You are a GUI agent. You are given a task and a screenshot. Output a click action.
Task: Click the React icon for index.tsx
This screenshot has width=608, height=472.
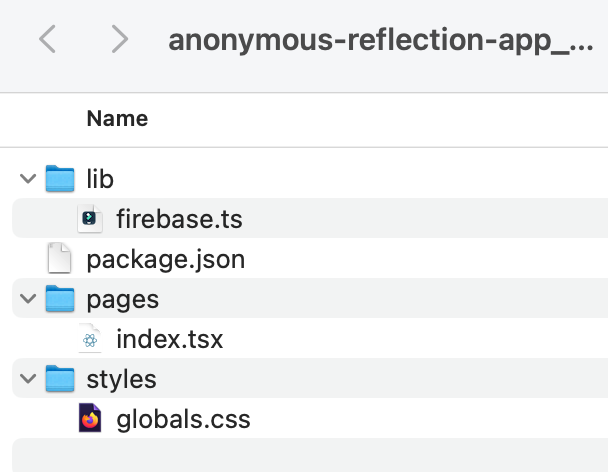coord(90,339)
